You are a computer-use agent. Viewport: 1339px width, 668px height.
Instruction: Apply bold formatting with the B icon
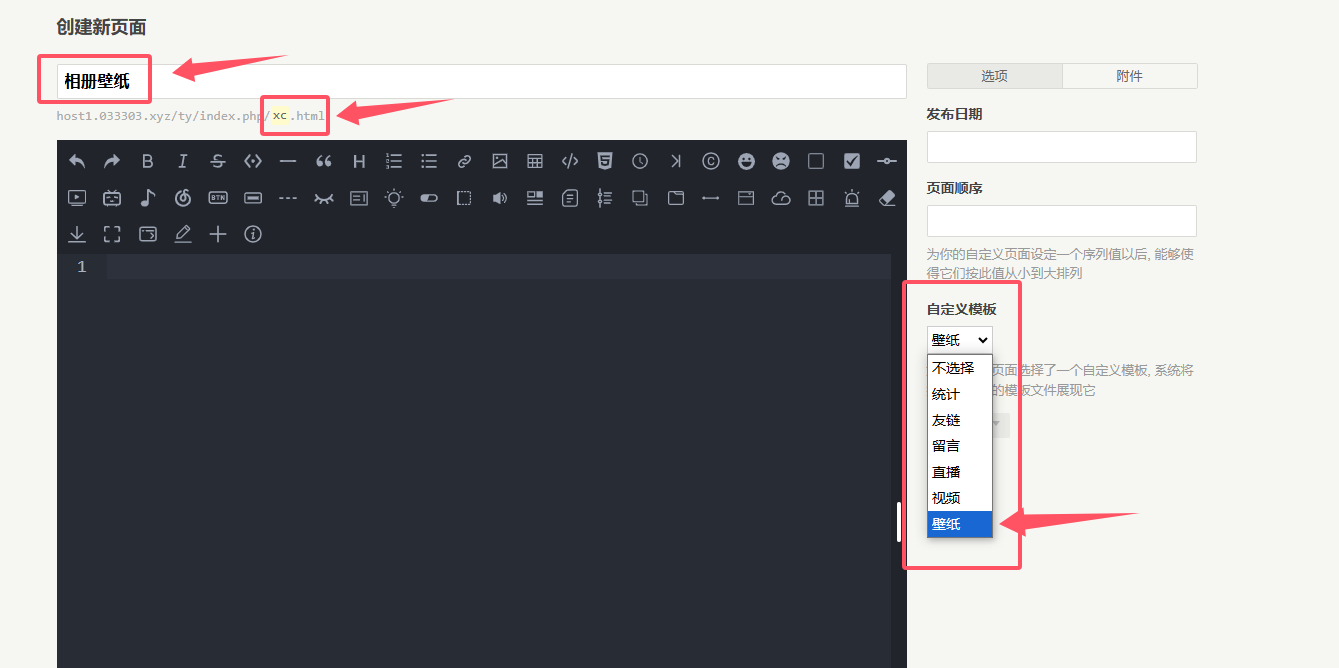point(147,160)
